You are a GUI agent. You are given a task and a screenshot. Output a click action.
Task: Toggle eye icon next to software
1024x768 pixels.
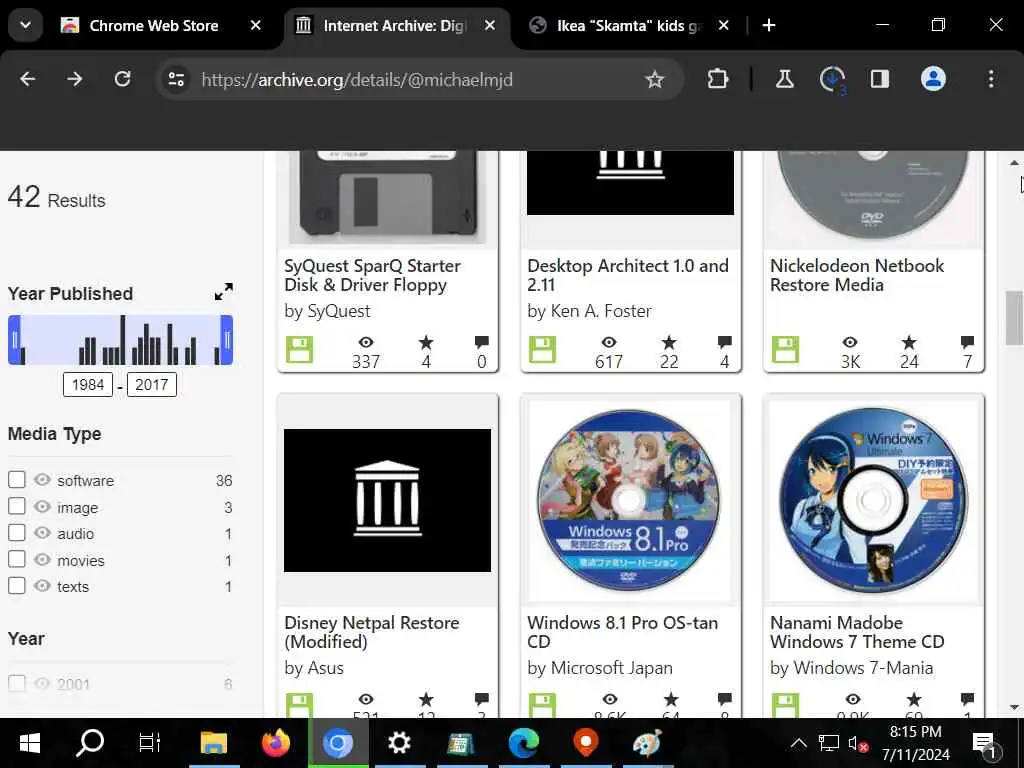pyautogui.click(x=42, y=480)
